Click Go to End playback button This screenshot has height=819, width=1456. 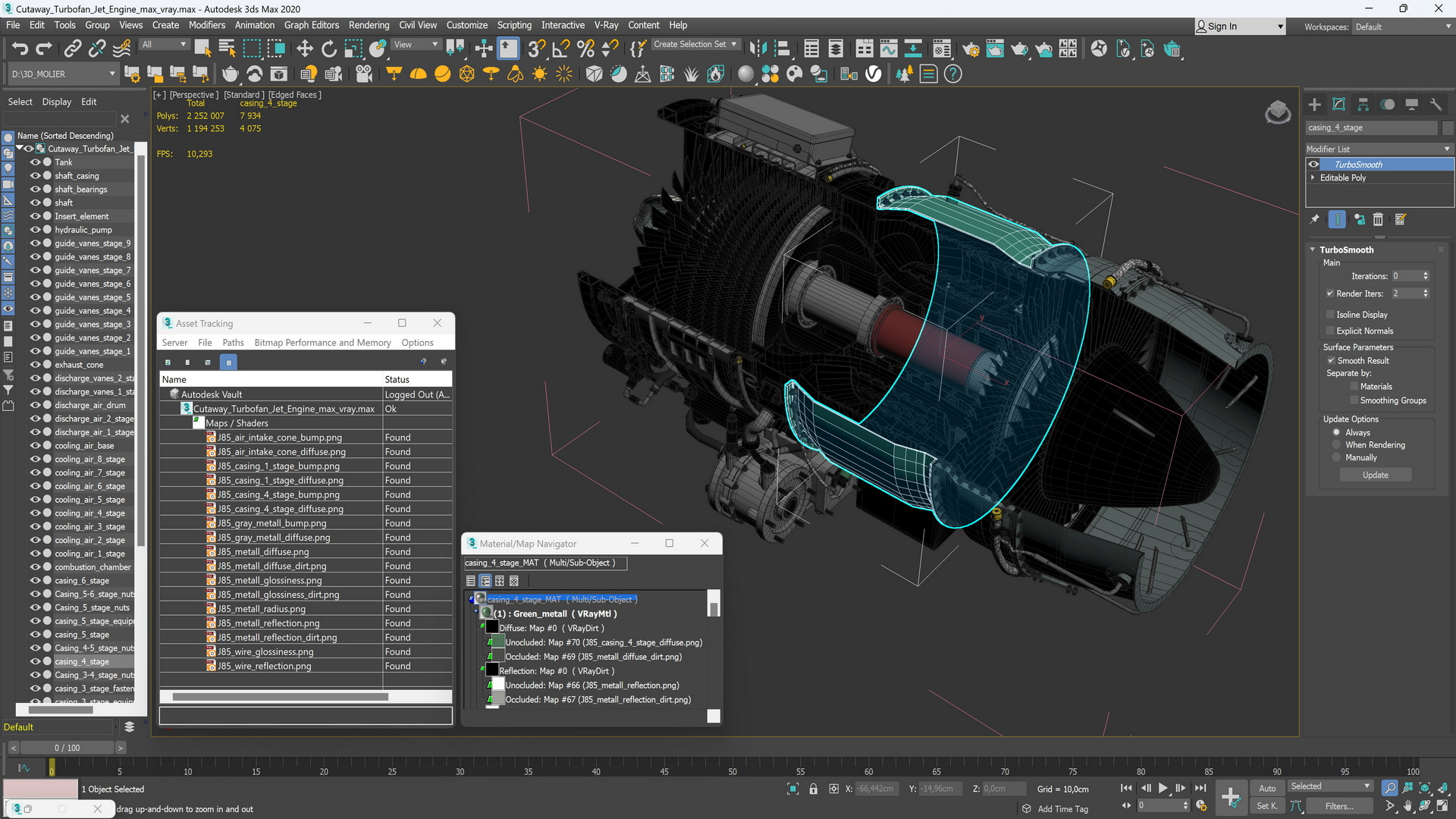[1200, 789]
